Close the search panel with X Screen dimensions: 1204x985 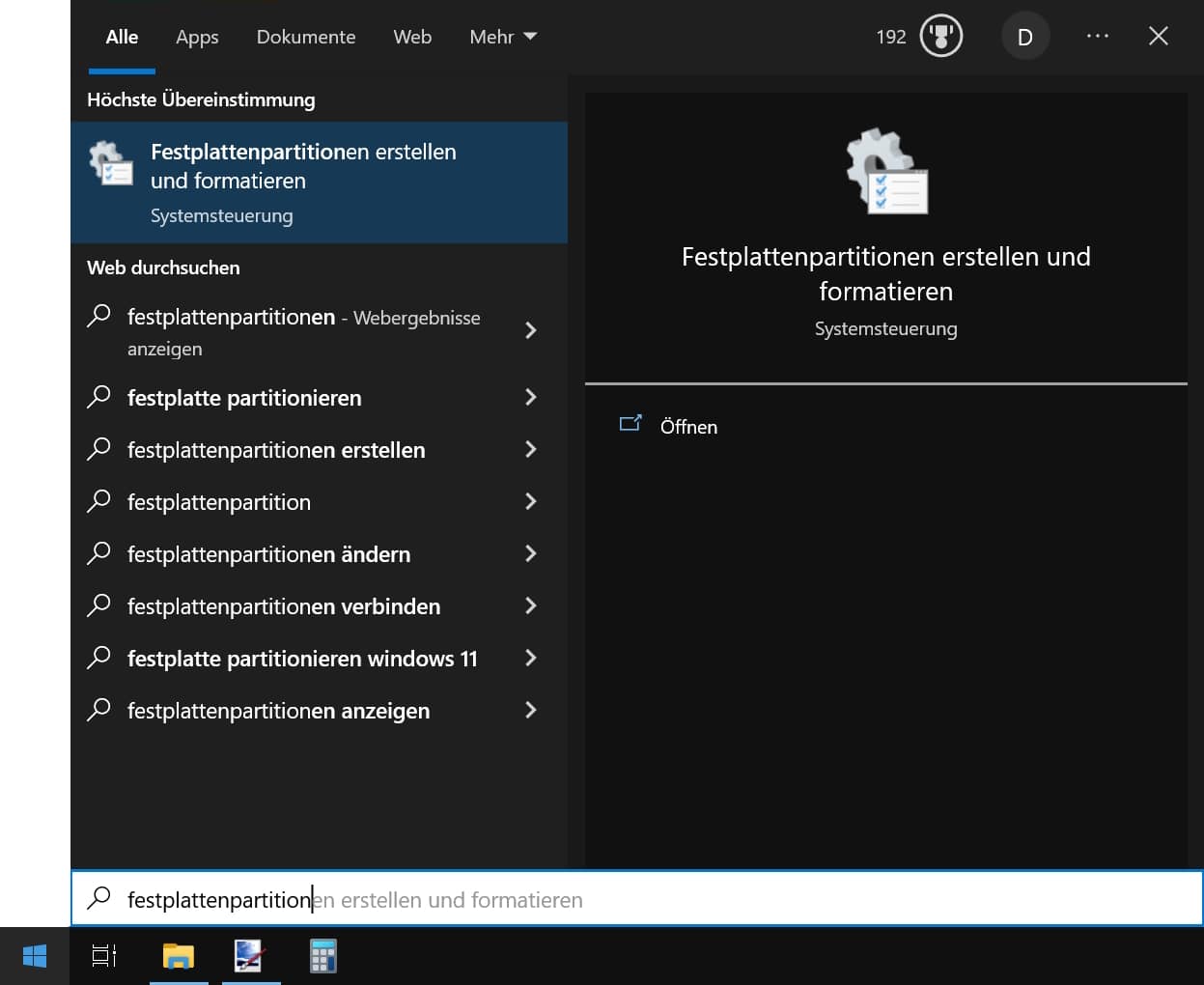pyautogui.click(x=1159, y=36)
